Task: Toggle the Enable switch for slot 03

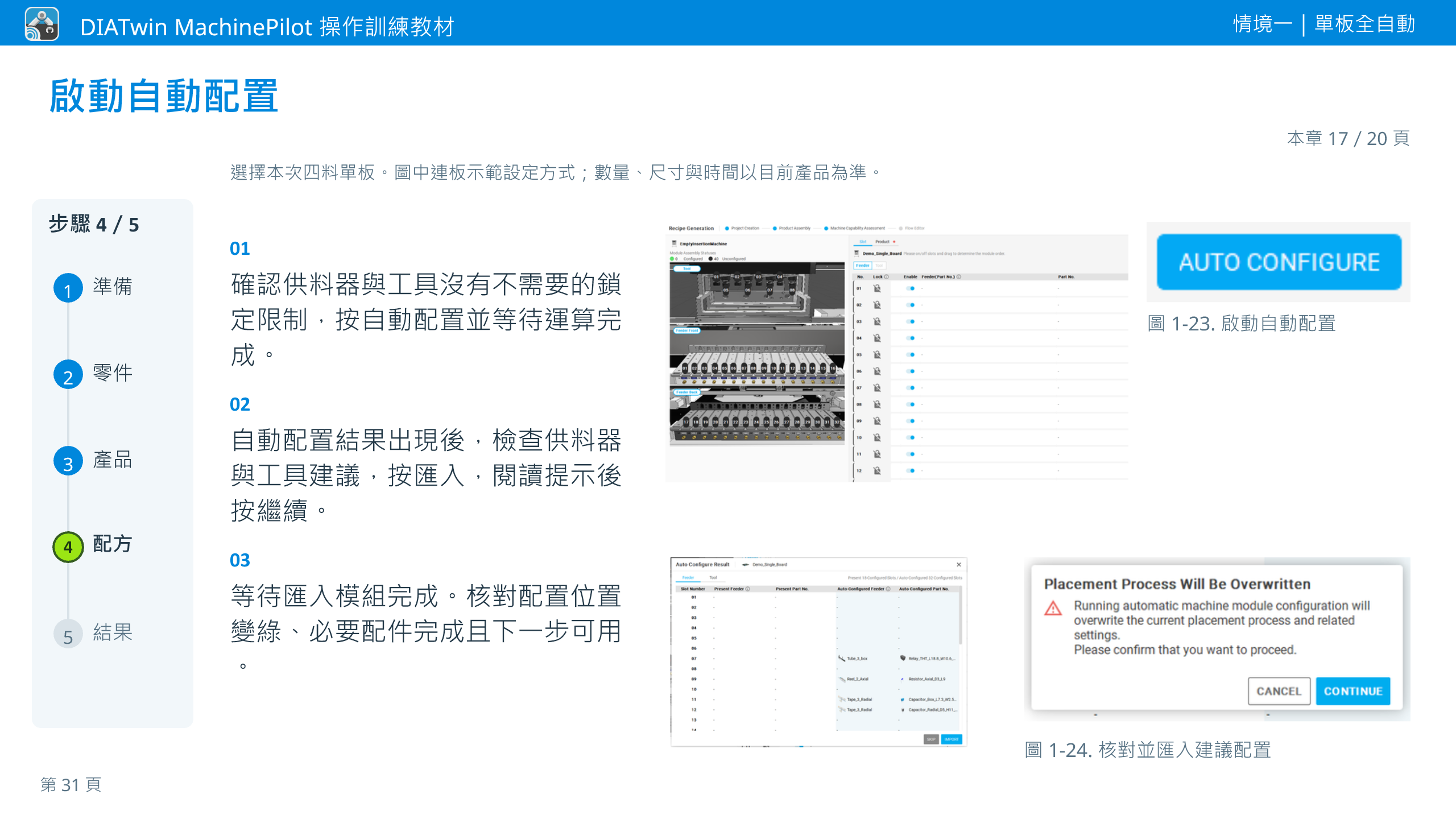Action: coord(911,321)
